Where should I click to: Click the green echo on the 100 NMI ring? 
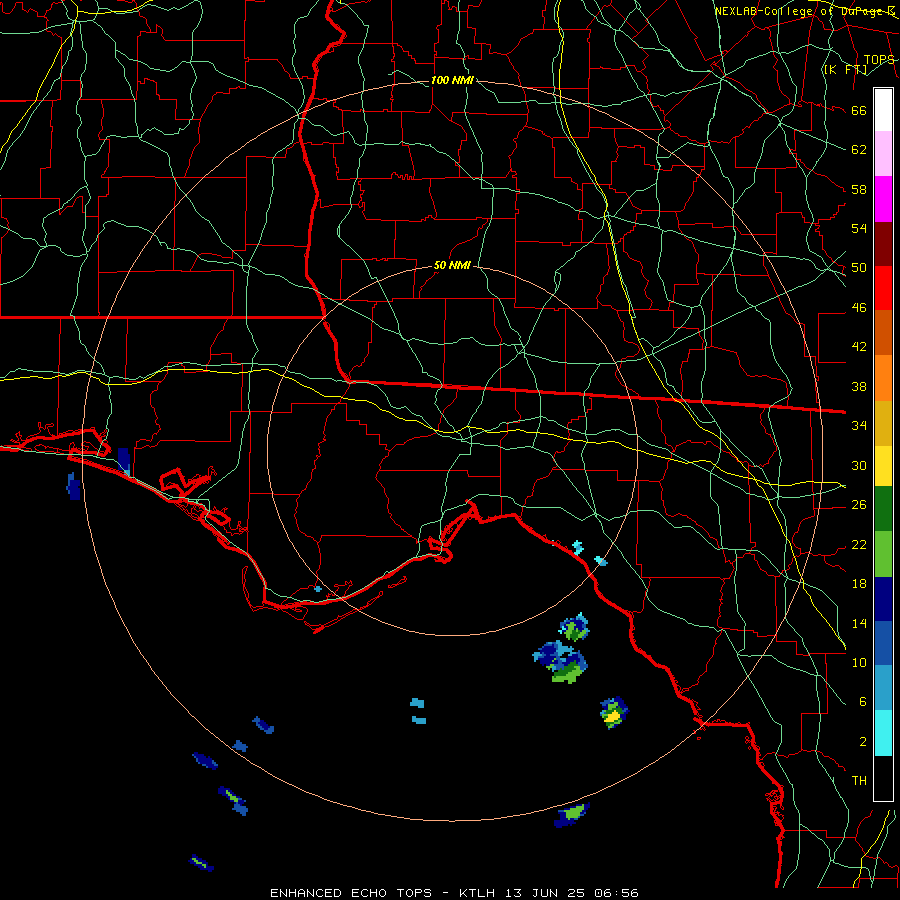(x=572, y=814)
